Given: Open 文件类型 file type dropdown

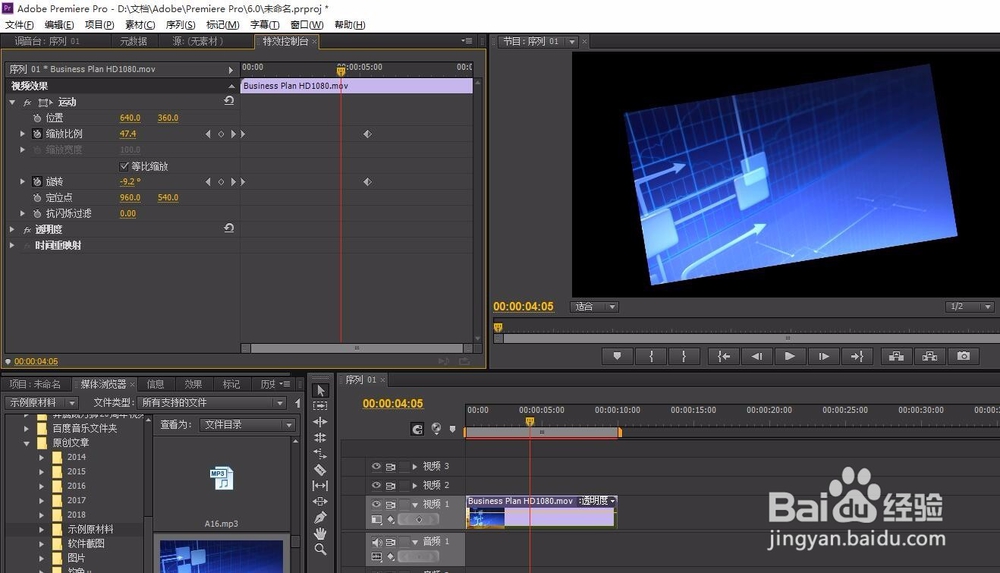Looking at the screenshot, I should point(211,403).
